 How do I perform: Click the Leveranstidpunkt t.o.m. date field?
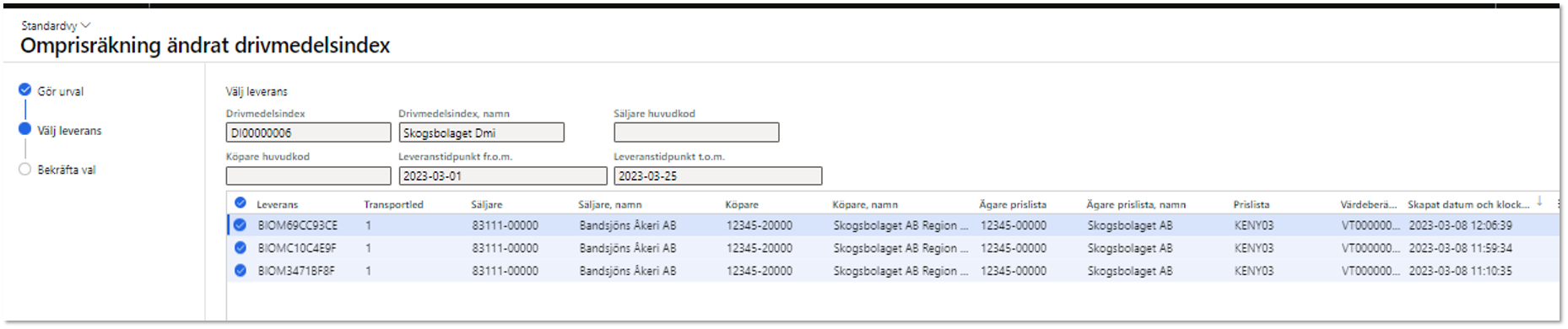click(x=717, y=175)
